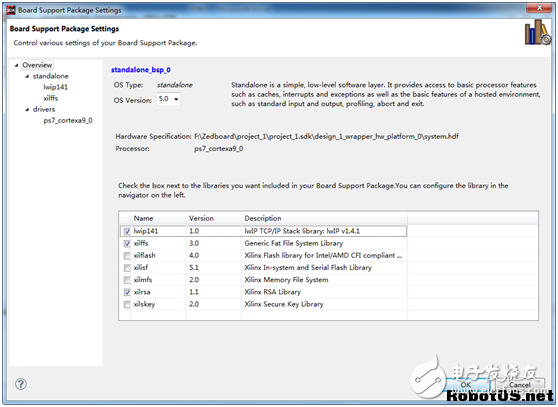Image resolution: width=558 pixels, height=407 pixels.
Task: Click the help question mark icon
Action: point(21,384)
